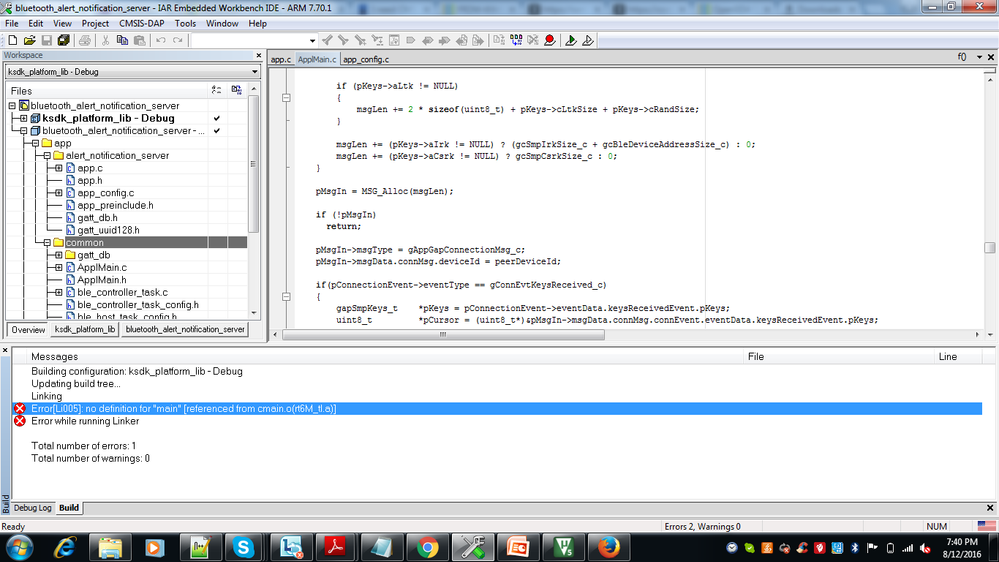Click the Redo arrow icon
999x562 pixels.
pyautogui.click(x=178, y=40)
